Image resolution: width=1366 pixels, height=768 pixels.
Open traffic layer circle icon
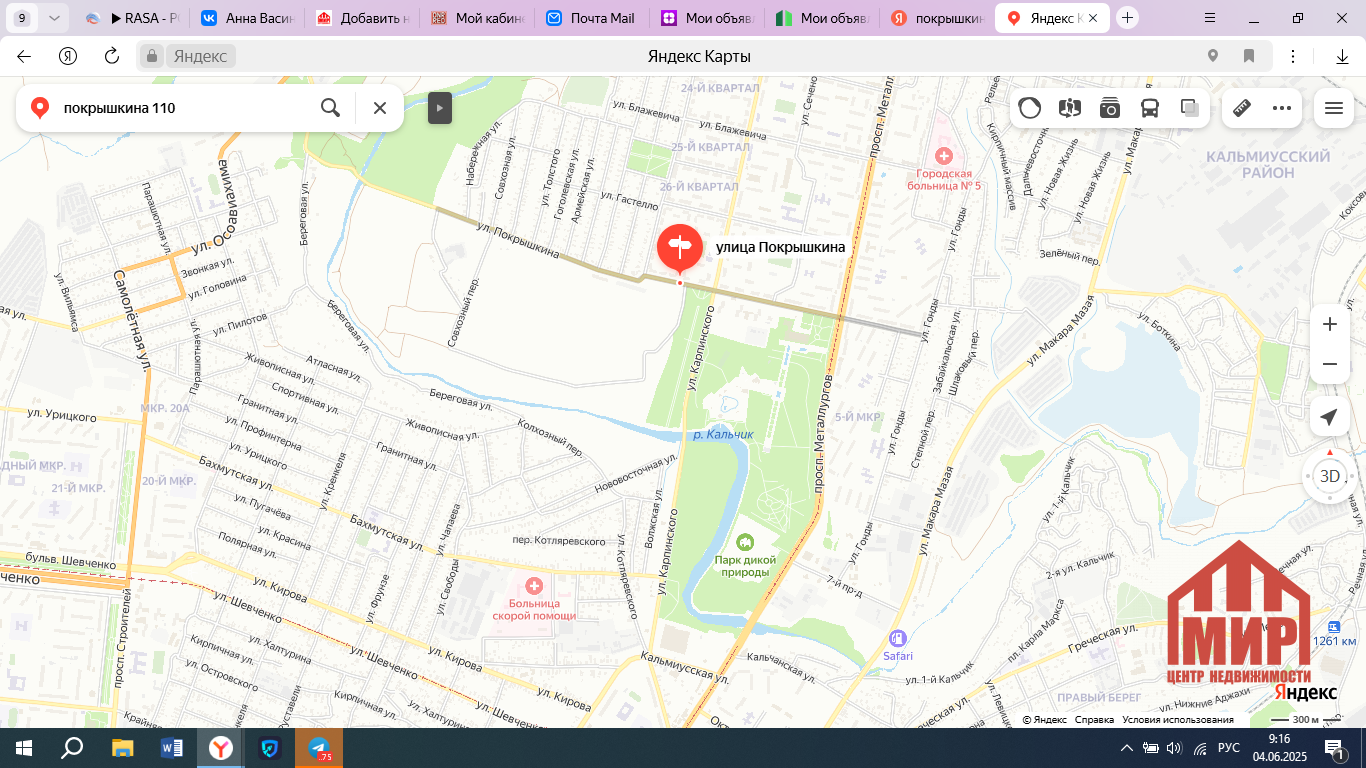[1030, 108]
